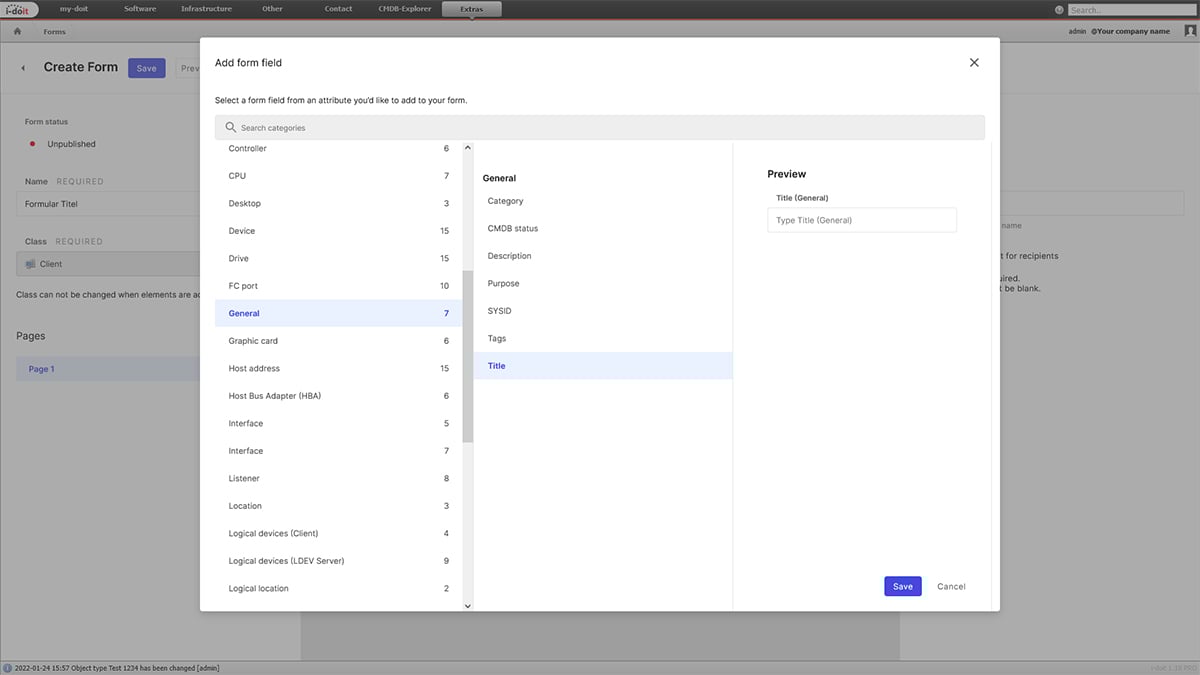Open the user profile icon top right
The width and height of the screenshot is (1200, 675).
[1189, 31]
